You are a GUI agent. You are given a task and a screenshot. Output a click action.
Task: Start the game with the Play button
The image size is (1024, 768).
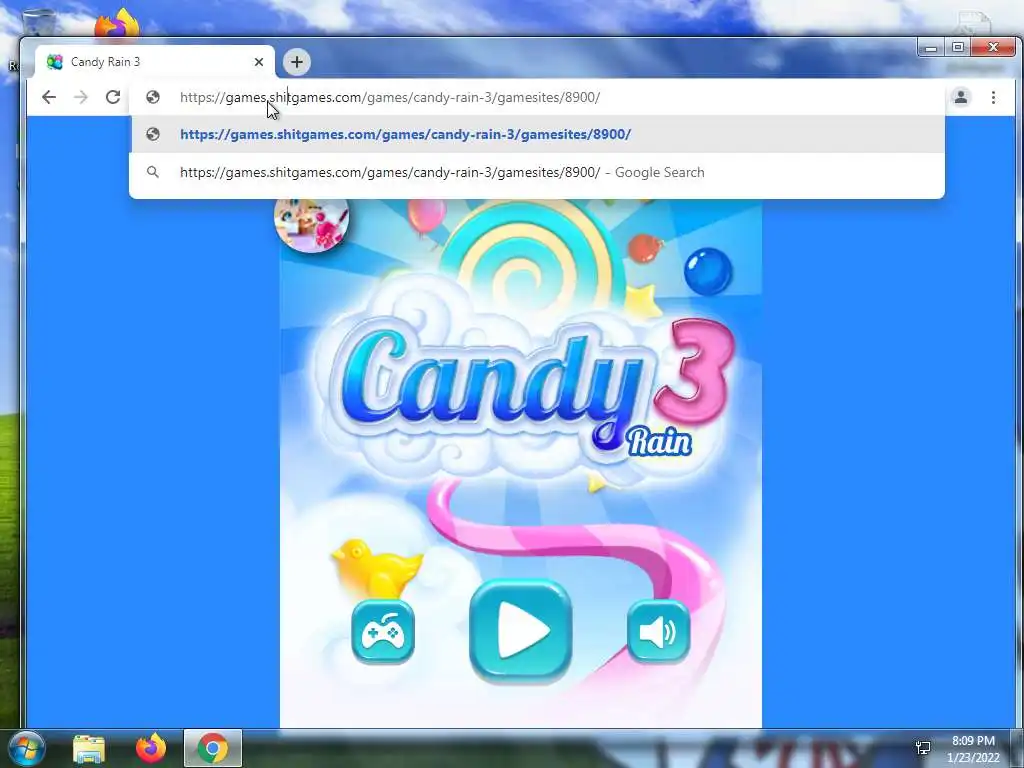(520, 631)
